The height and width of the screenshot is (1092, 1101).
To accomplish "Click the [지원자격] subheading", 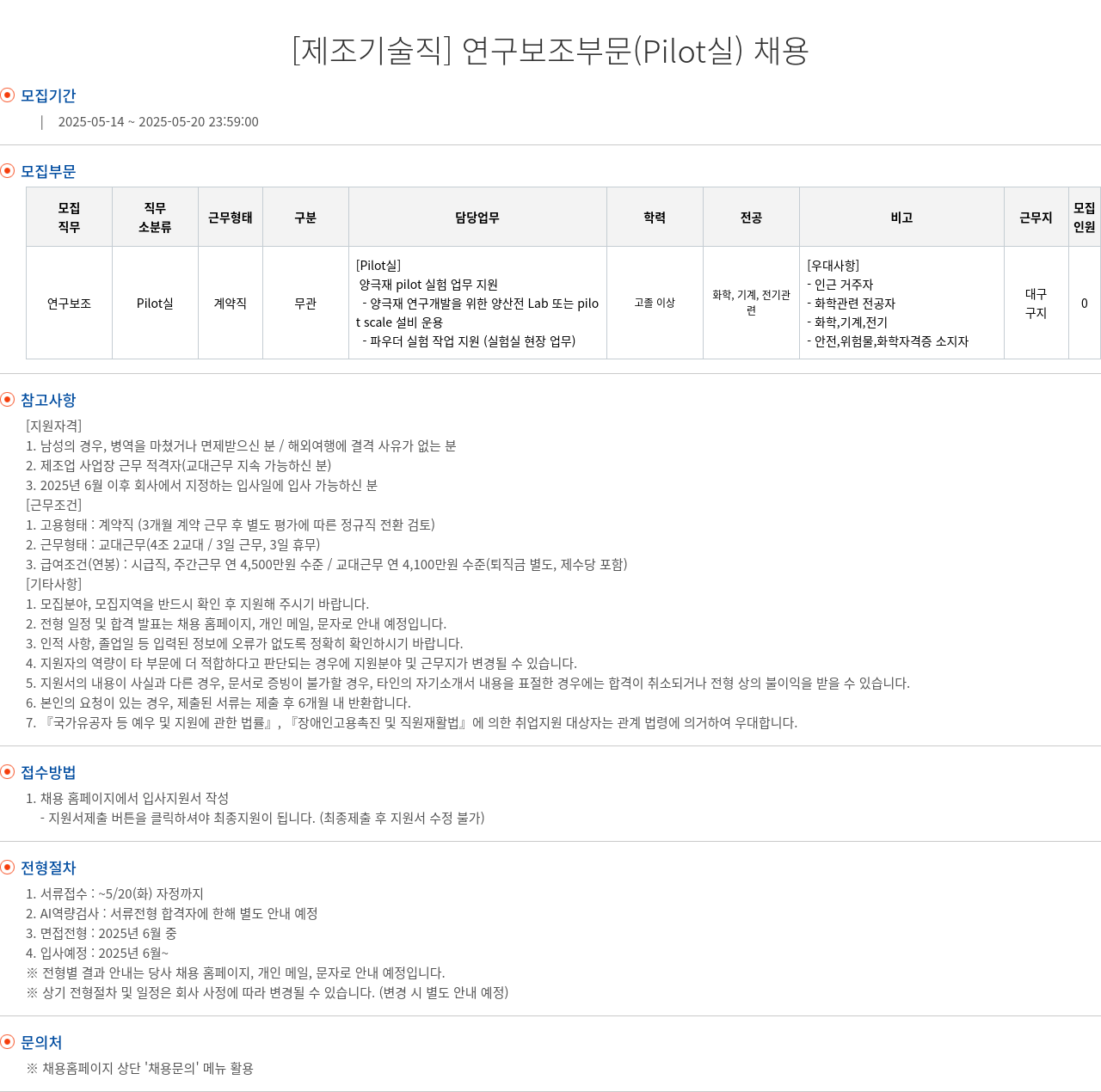I will [54, 426].
